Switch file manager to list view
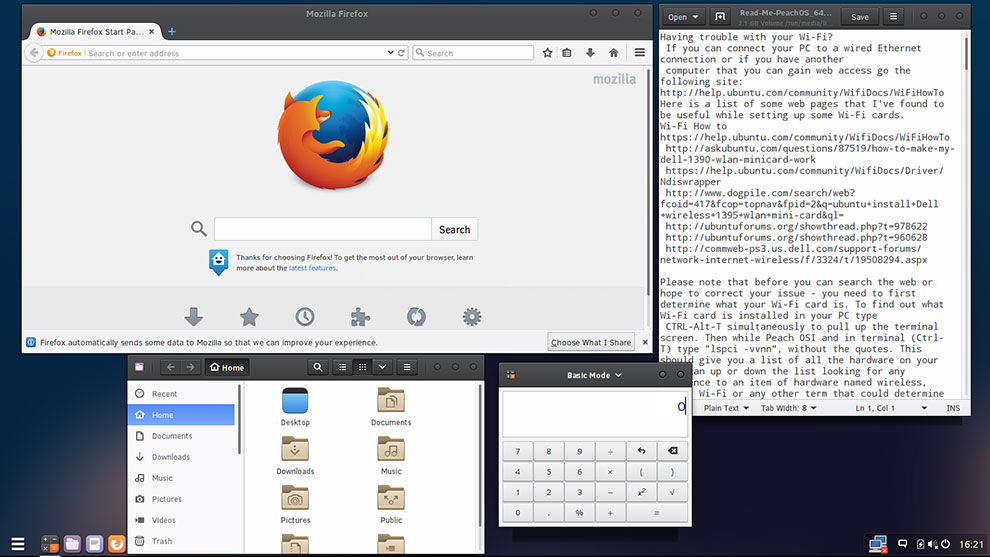The width and height of the screenshot is (990, 557). click(343, 367)
